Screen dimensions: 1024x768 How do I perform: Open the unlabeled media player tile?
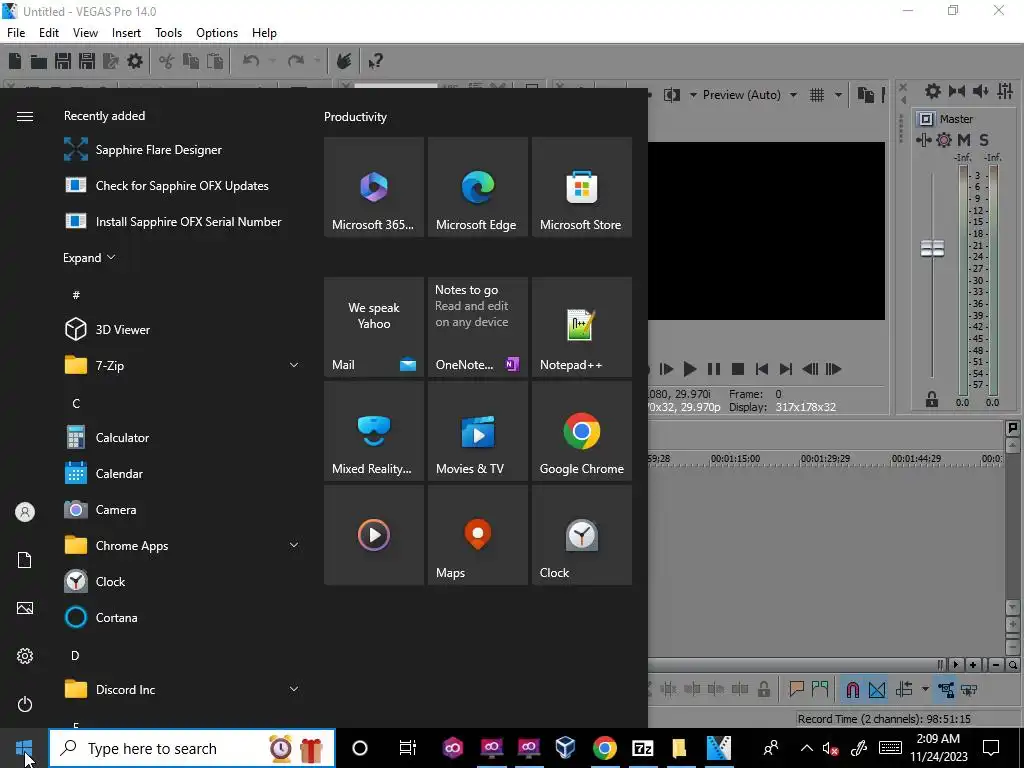[x=374, y=535]
